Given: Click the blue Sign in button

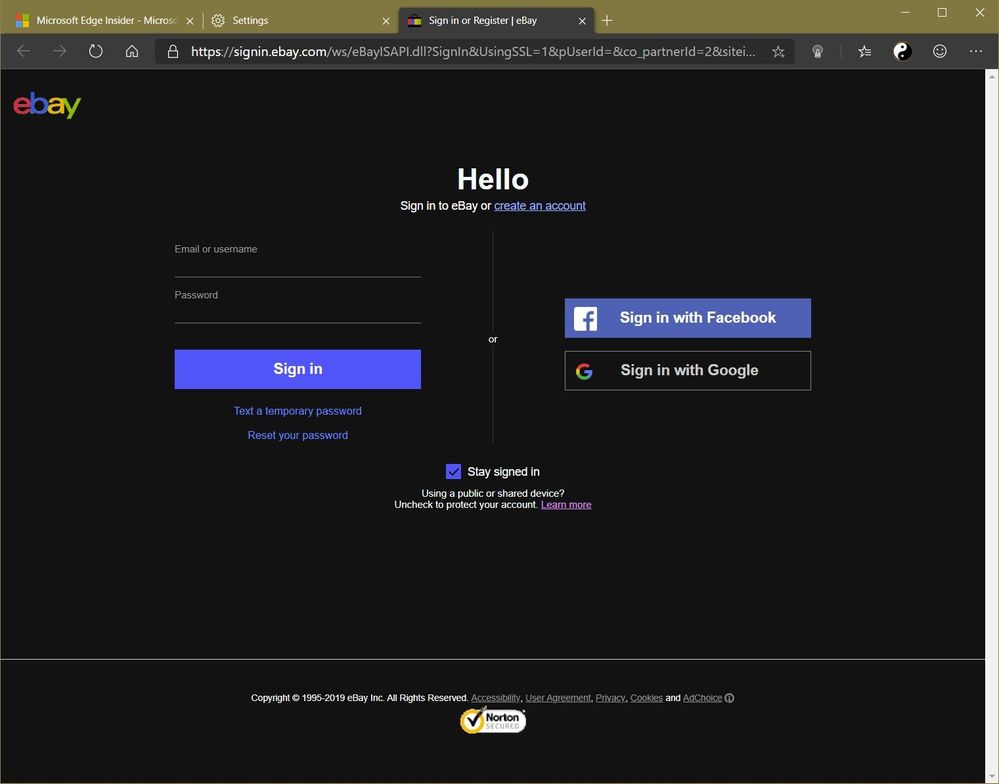Looking at the screenshot, I should click(298, 369).
